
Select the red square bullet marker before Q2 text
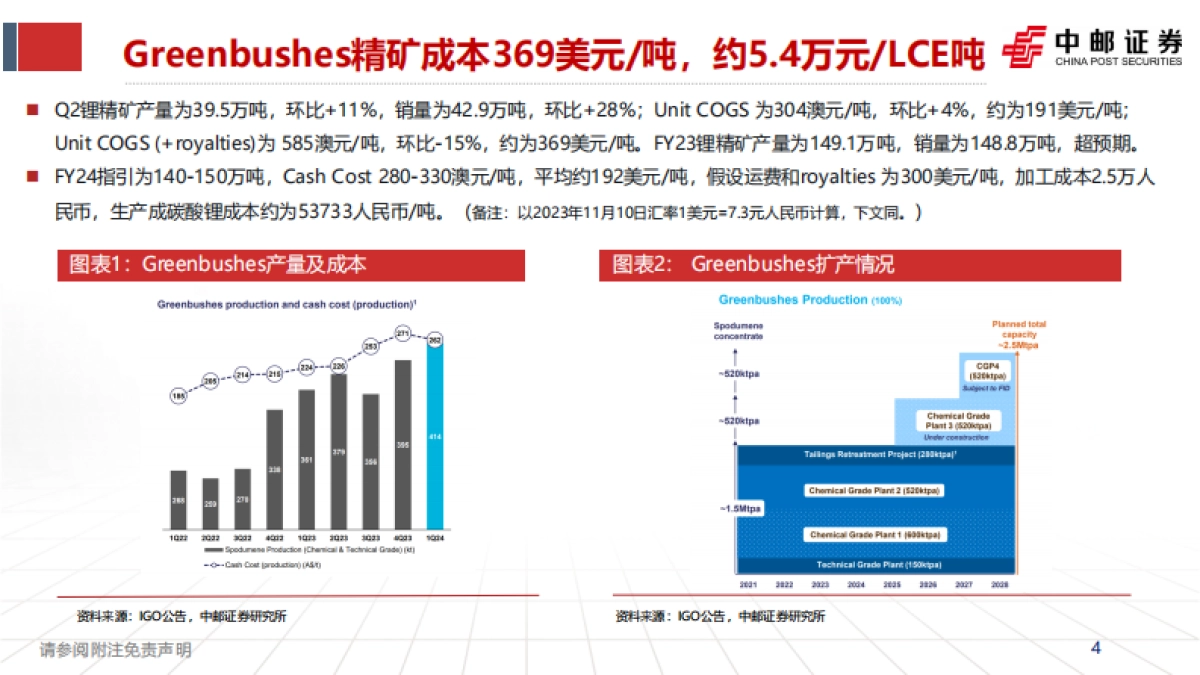pyautogui.click(x=33, y=108)
